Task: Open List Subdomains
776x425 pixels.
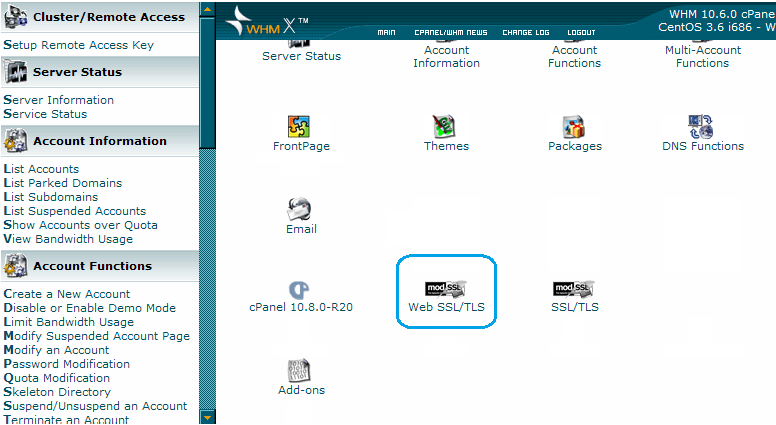Action: (50, 197)
